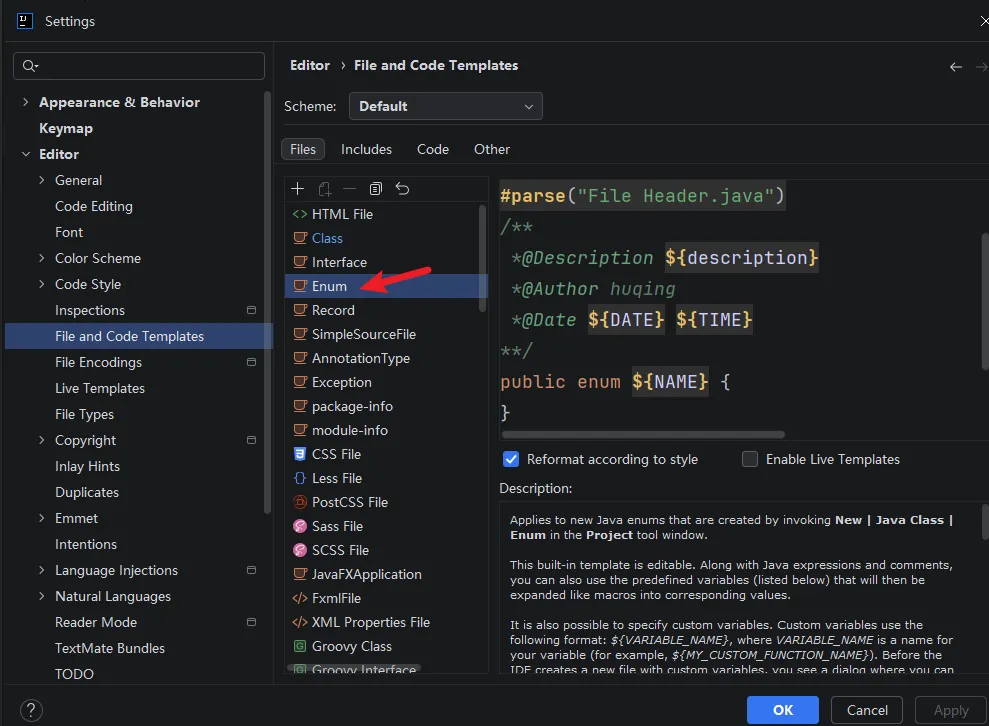Click the minus remove template icon
The height and width of the screenshot is (726, 989).
click(349, 189)
